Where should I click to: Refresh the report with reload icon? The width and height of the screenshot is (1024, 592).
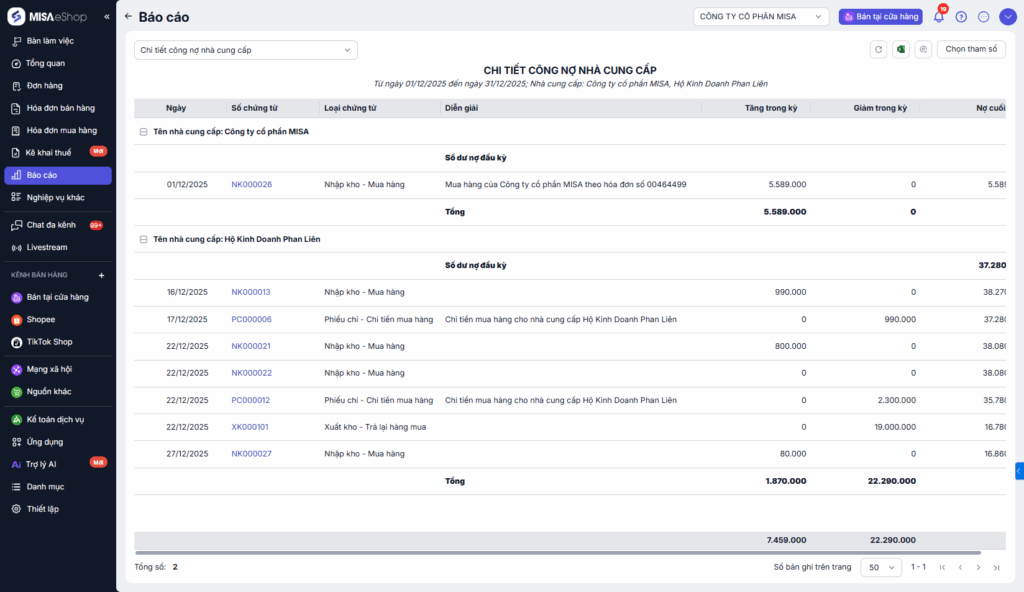[879, 49]
